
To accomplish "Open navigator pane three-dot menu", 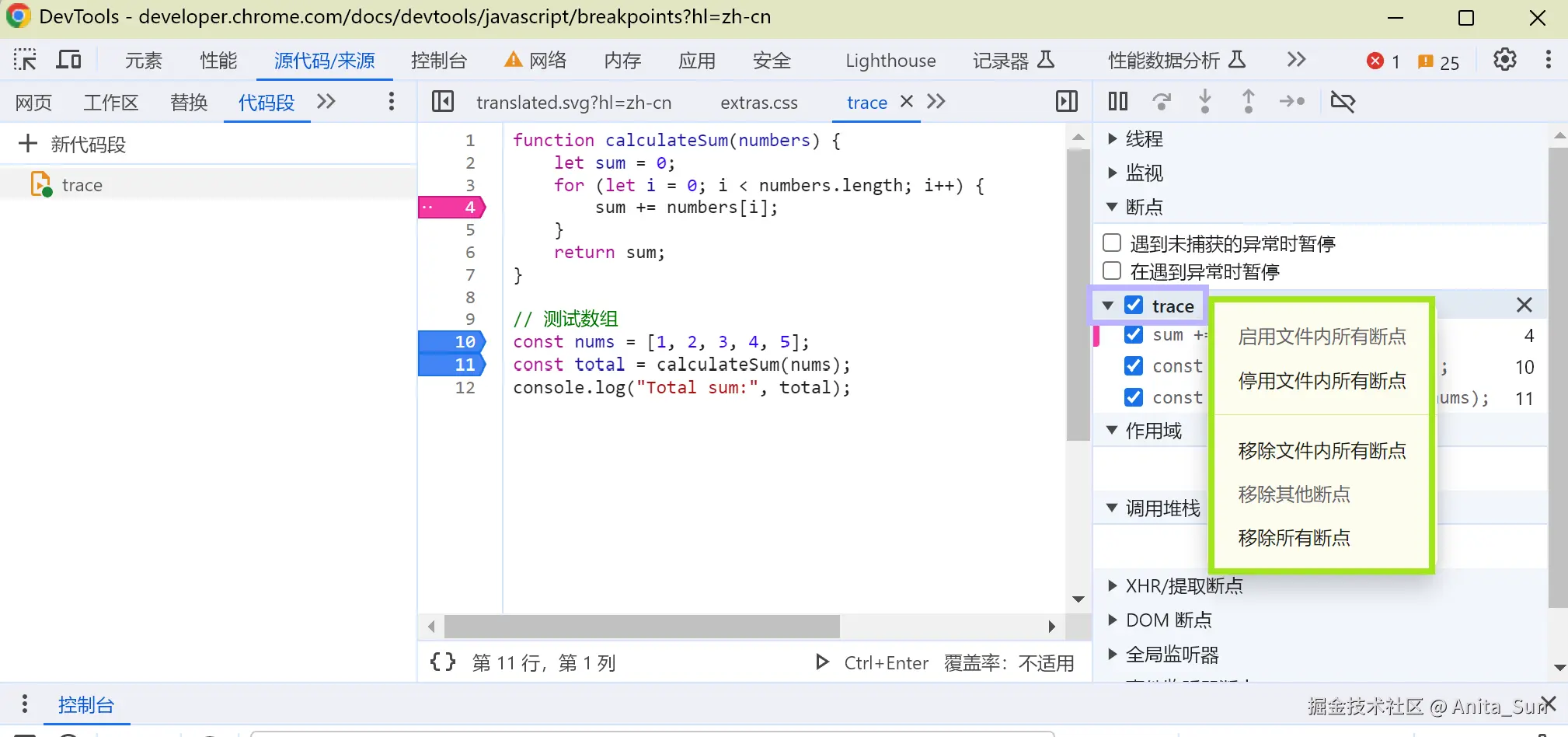I will pyautogui.click(x=391, y=102).
